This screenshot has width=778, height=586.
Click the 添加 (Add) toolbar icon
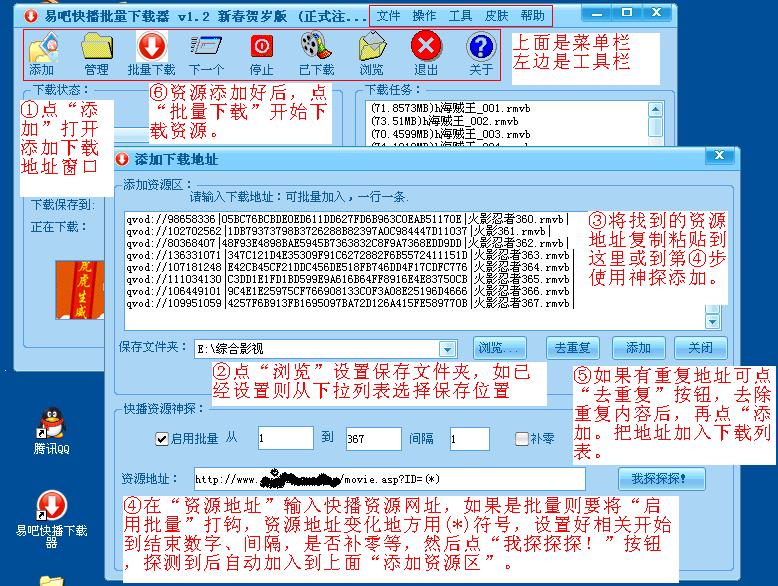43,54
